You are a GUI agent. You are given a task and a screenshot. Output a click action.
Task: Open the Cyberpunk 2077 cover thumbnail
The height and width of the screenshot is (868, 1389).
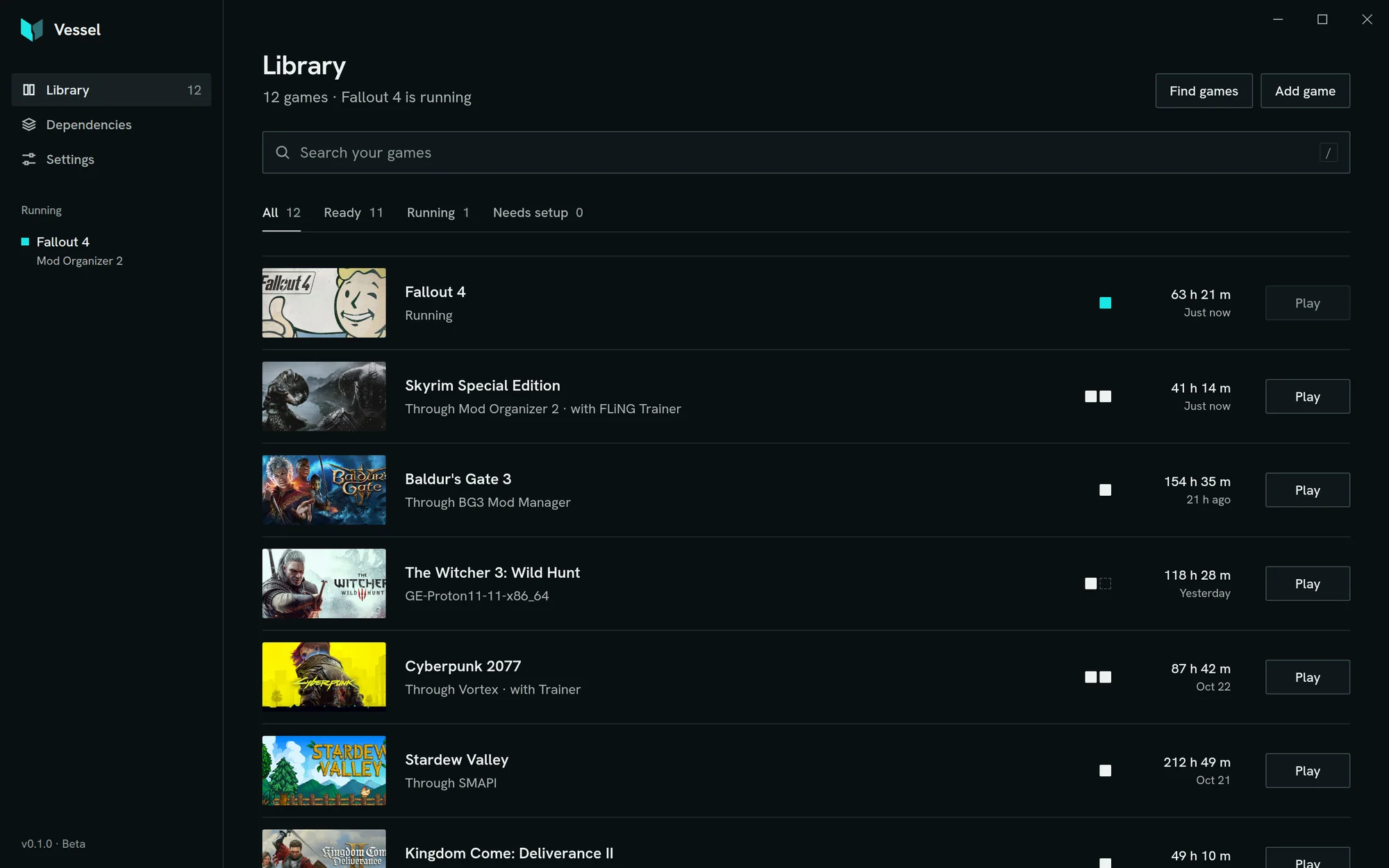coord(324,677)
